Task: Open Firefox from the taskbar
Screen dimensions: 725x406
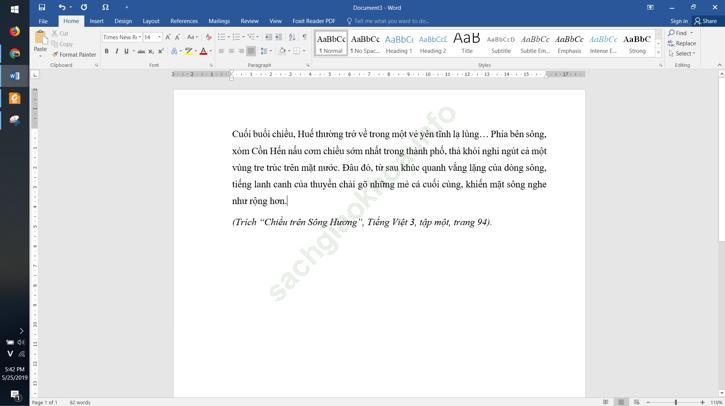Action: point(14,31)
